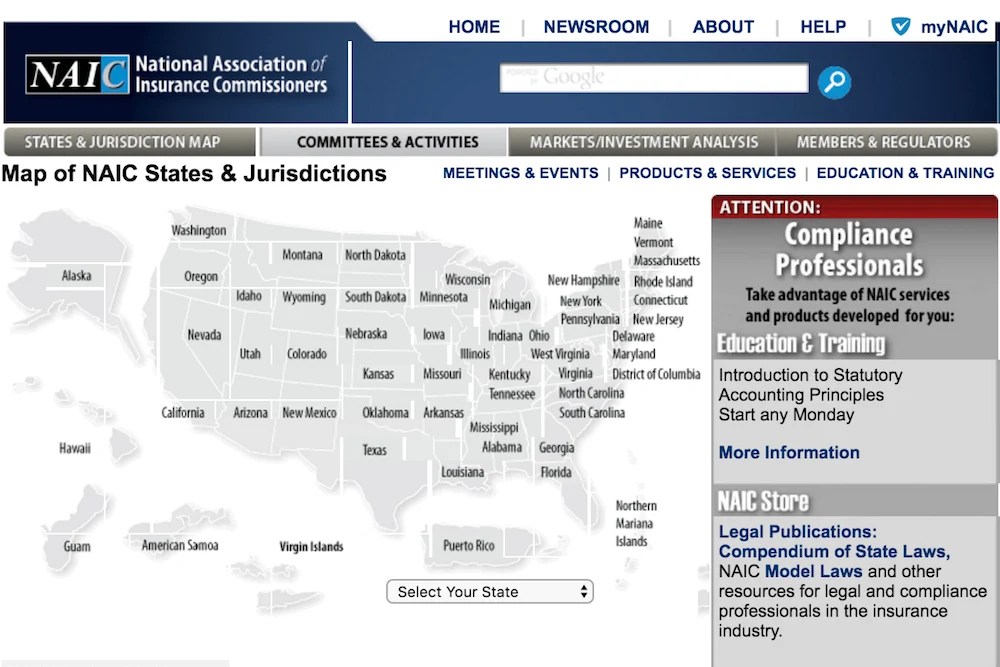Open Education & Training menu

pyautogui.click(x=905, y=173)
